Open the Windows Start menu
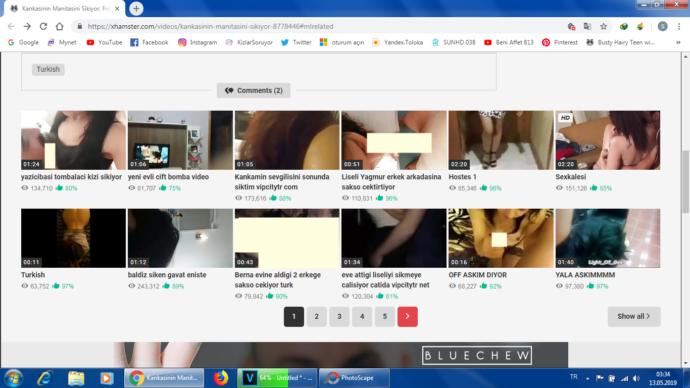 tap(13, 378)
